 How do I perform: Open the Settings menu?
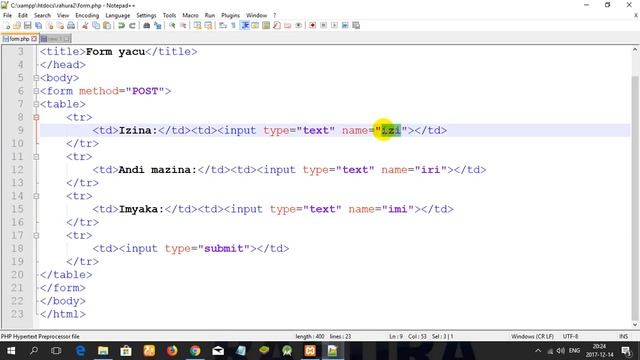coord(146,15)
